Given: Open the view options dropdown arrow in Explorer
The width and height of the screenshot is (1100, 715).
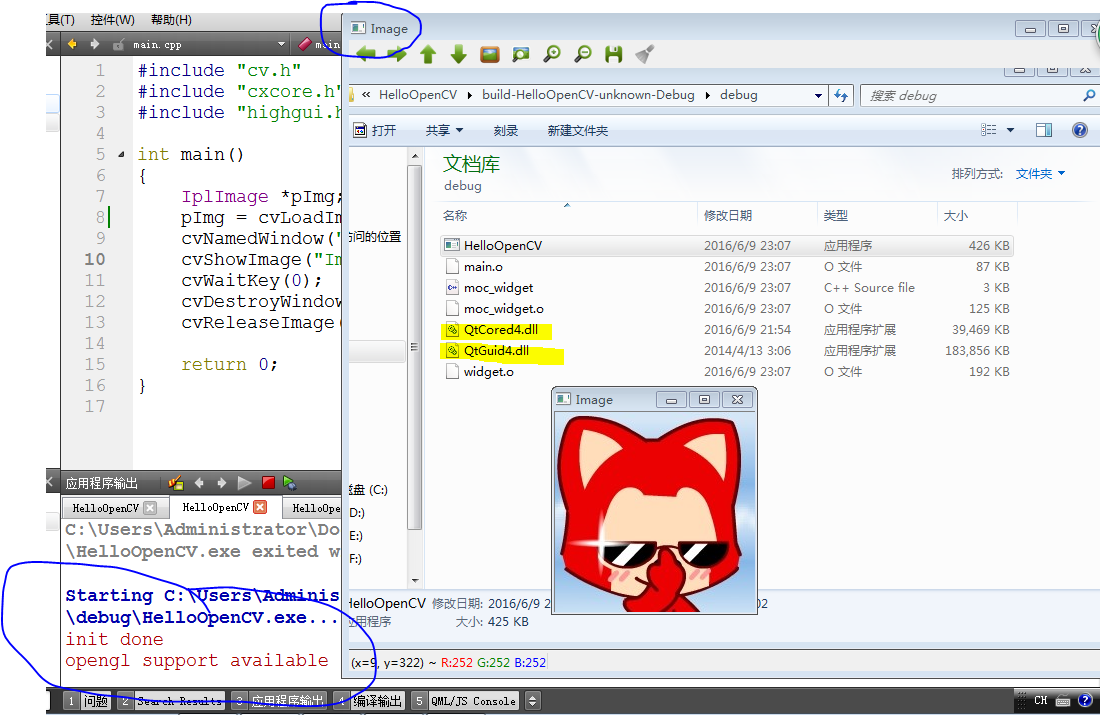Looking at the screenshot, I should click(x=1010, y=130).
